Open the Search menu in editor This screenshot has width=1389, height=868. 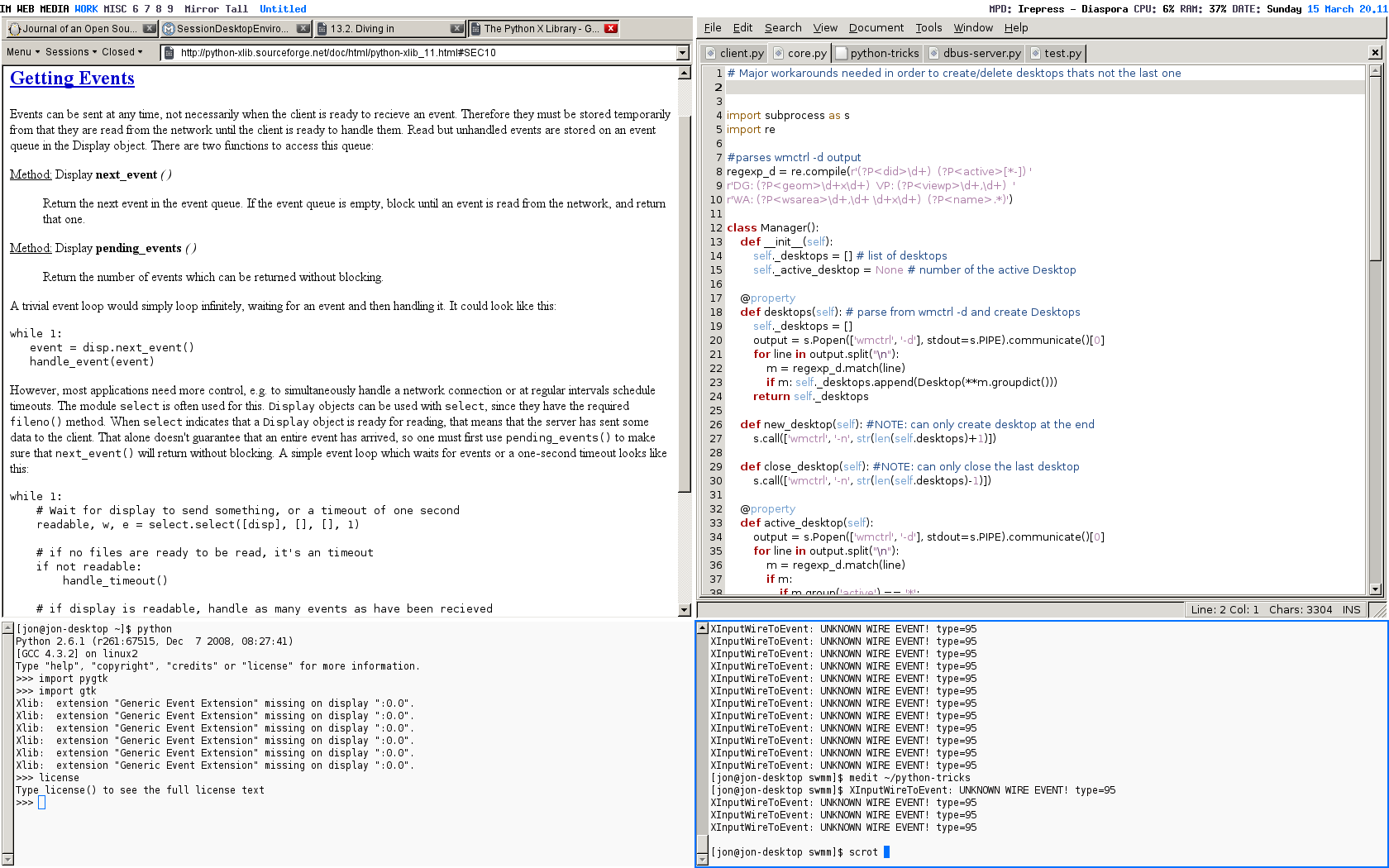tap(783, 28)
